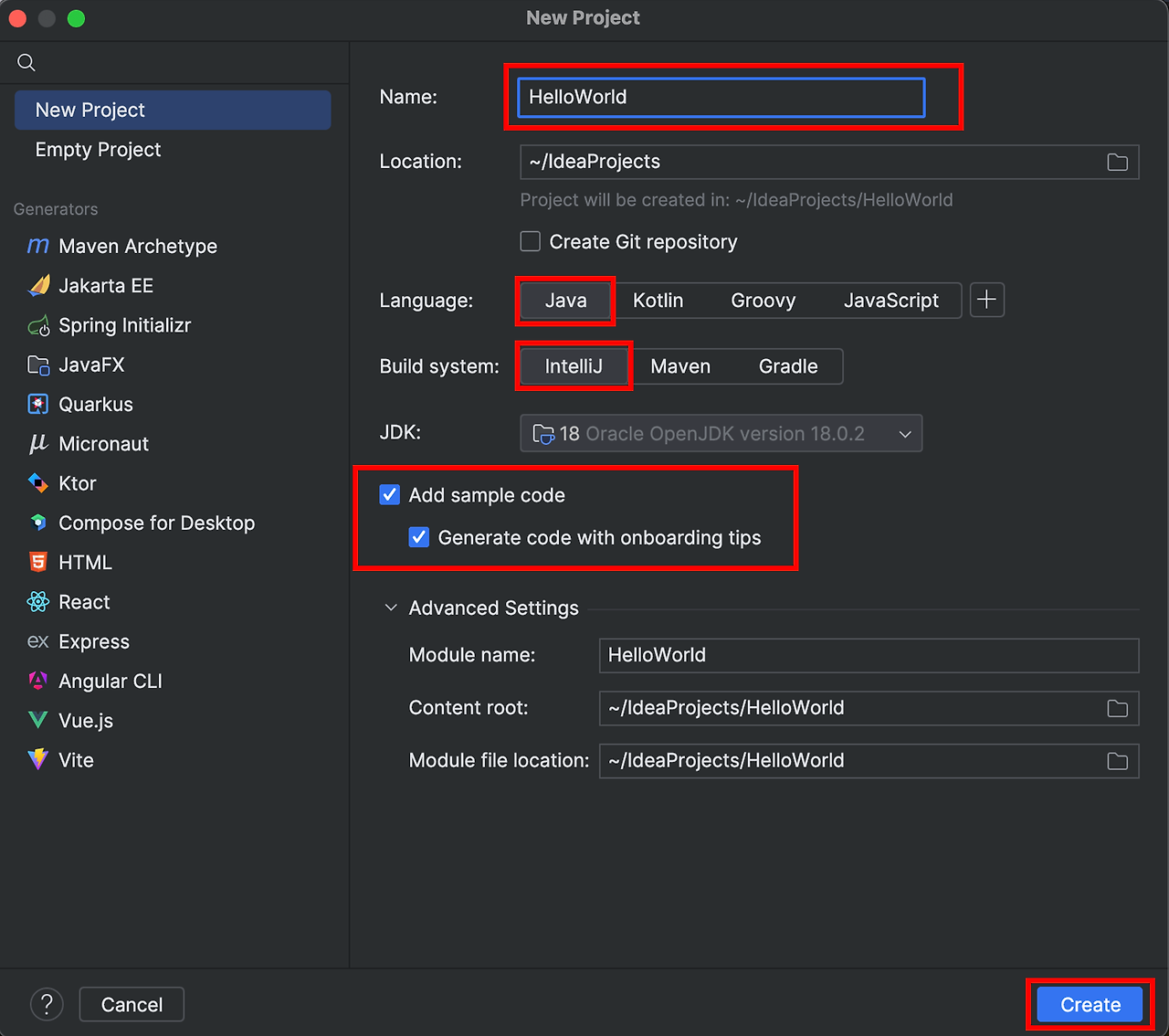Click the Spring Initializr leaf icon

38,325
